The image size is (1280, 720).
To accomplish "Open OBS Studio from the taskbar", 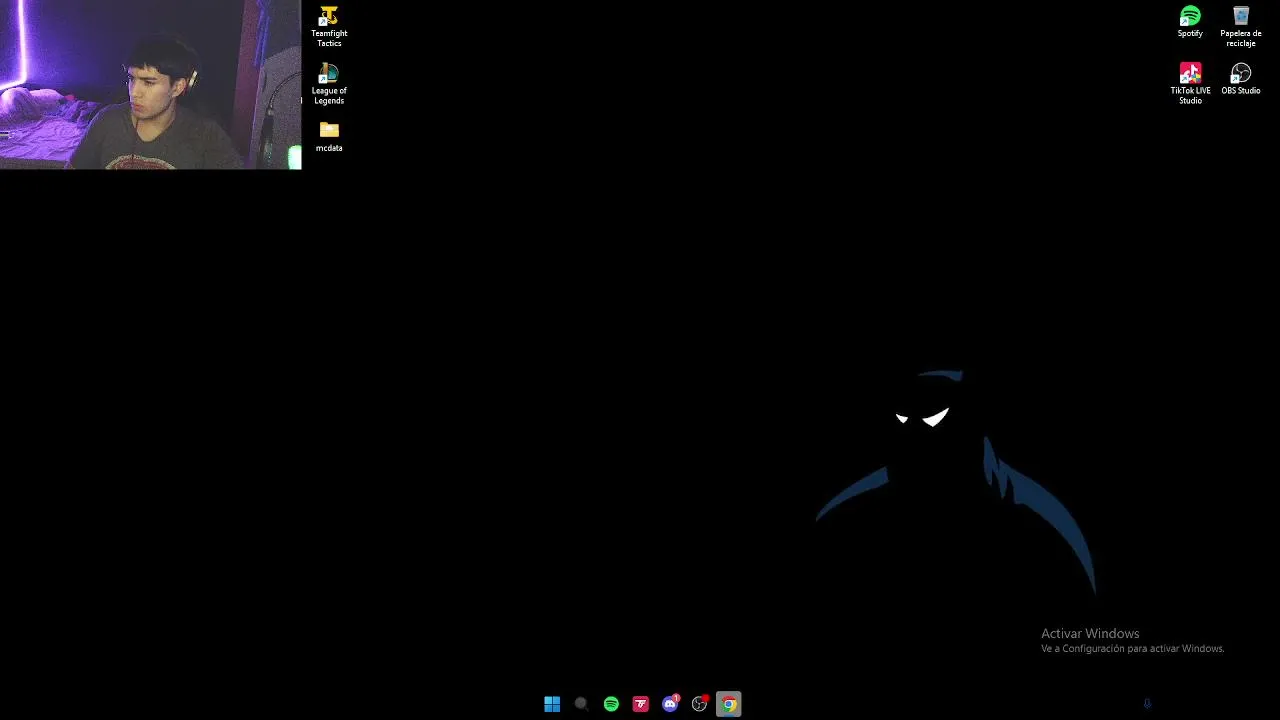I will [699, 704].
